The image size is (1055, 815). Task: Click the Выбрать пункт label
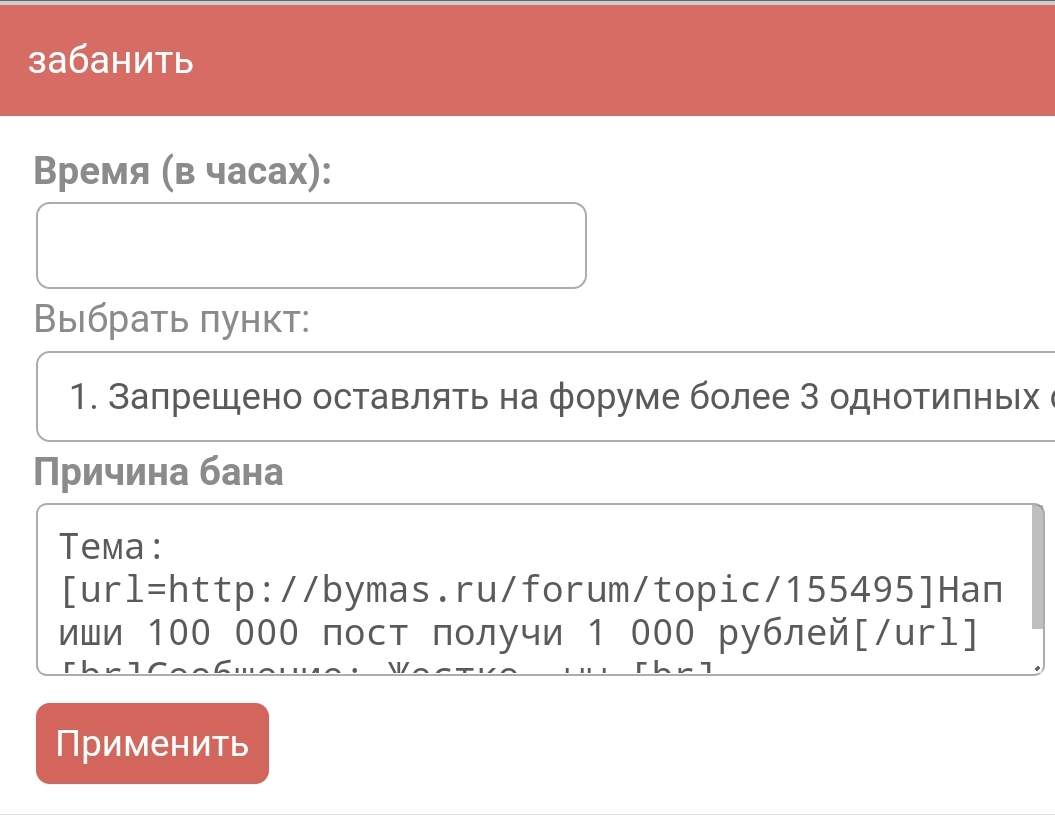[x=172, y=320]
